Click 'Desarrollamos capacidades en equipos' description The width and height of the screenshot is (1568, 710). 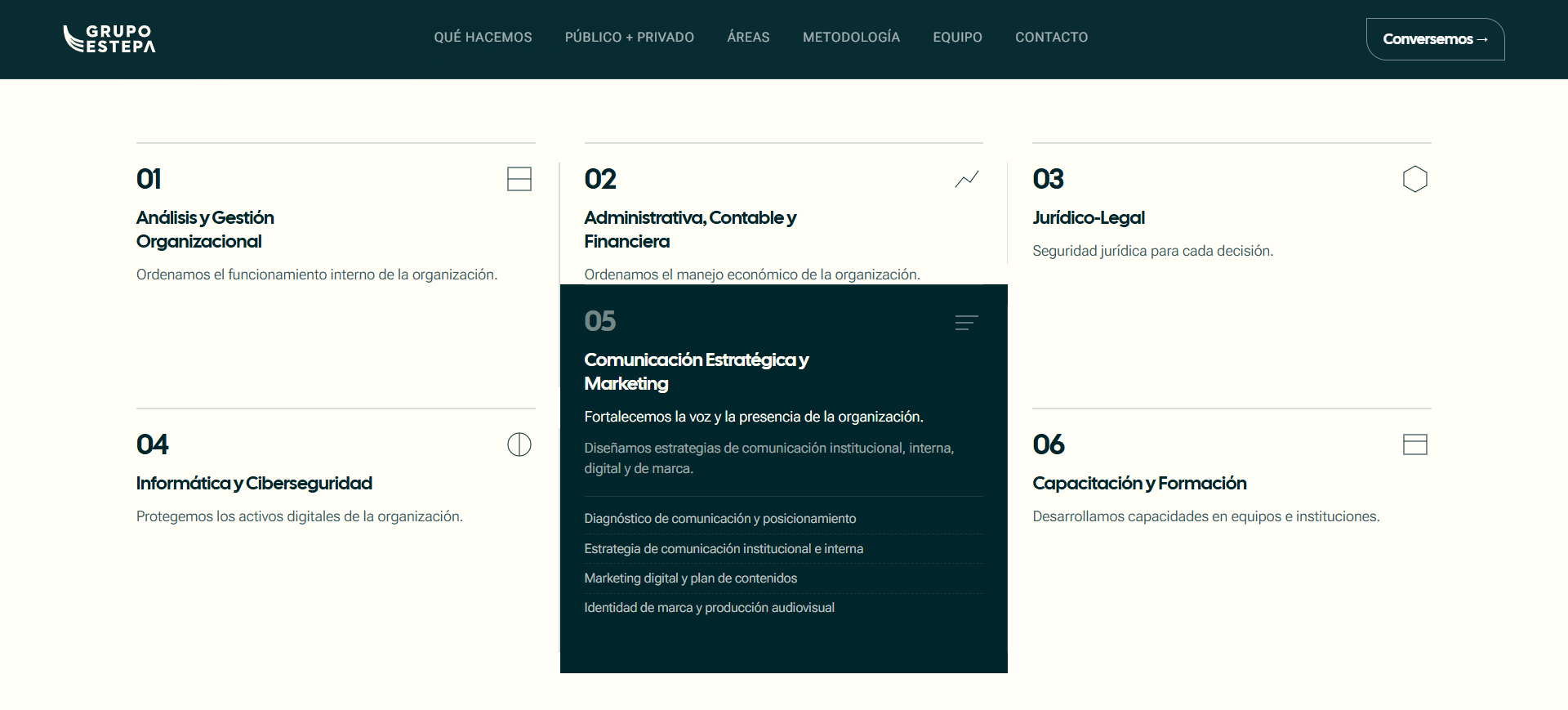tap(1206, 516)
